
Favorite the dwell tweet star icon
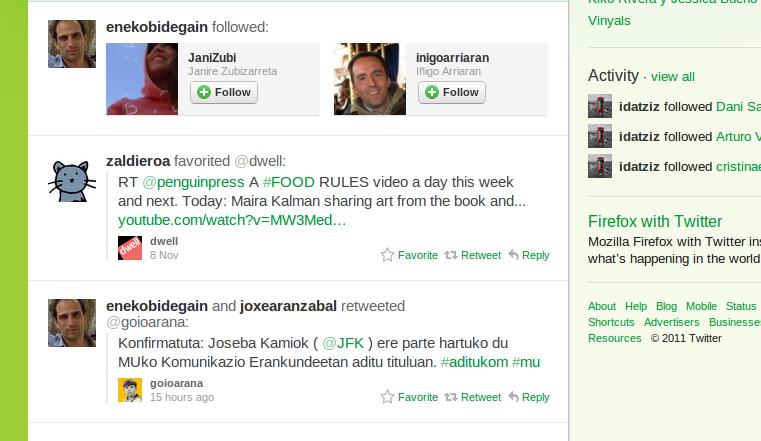coord(388,255)
